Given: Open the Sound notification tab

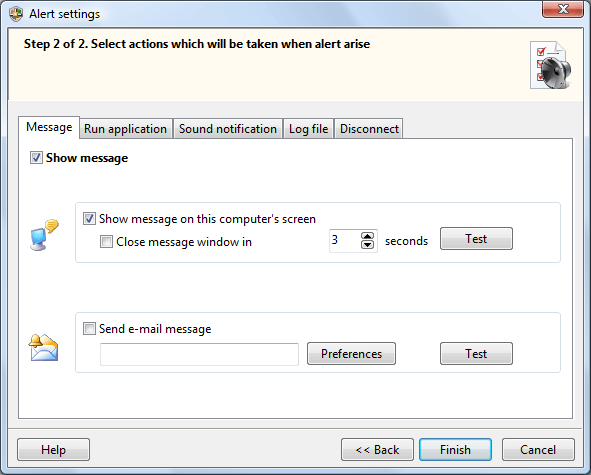Looking at the screenshot, I should (x=228, y=129).
